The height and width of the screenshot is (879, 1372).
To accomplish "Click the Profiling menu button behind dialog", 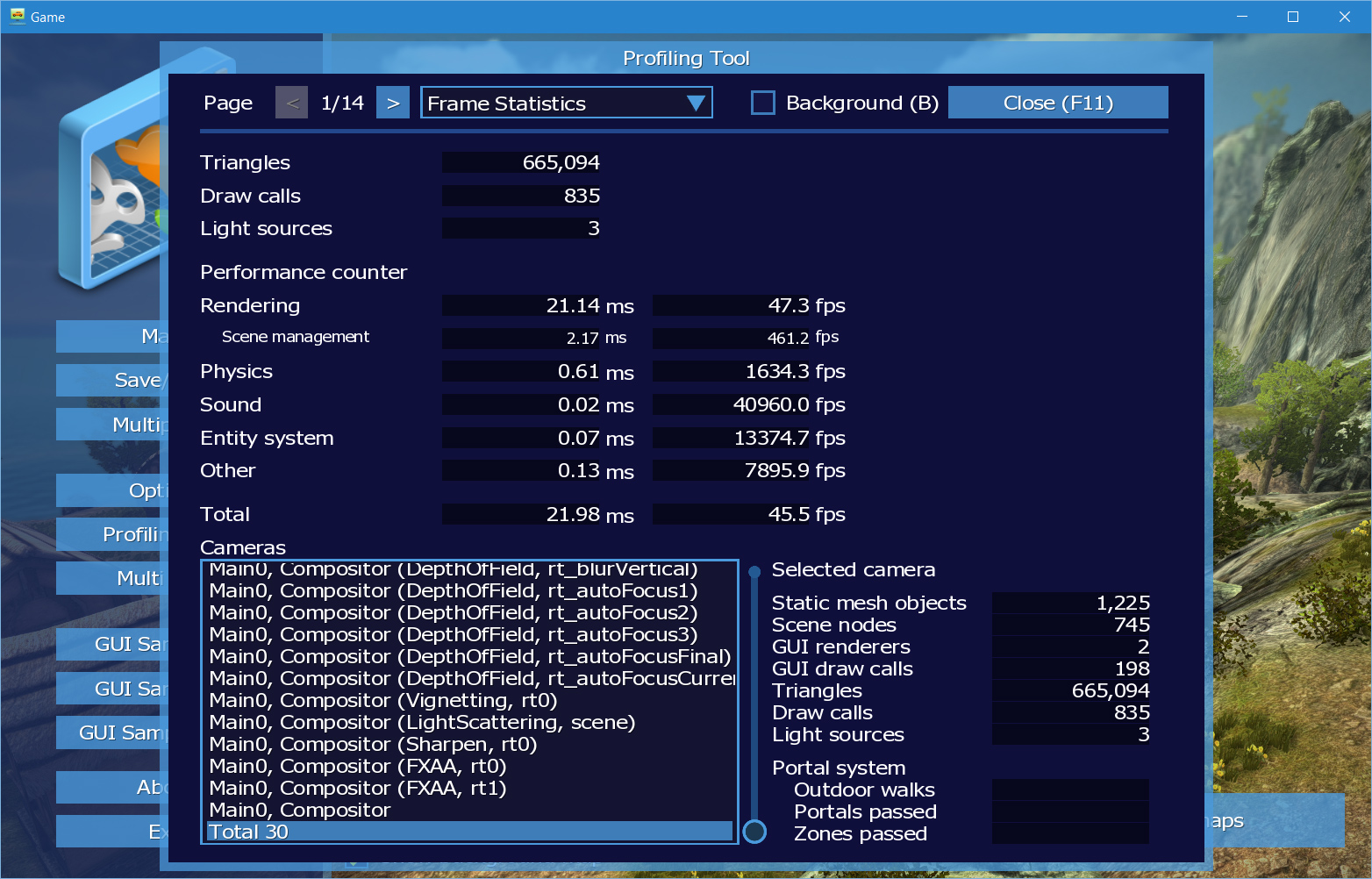I will [x=110, y=534].
